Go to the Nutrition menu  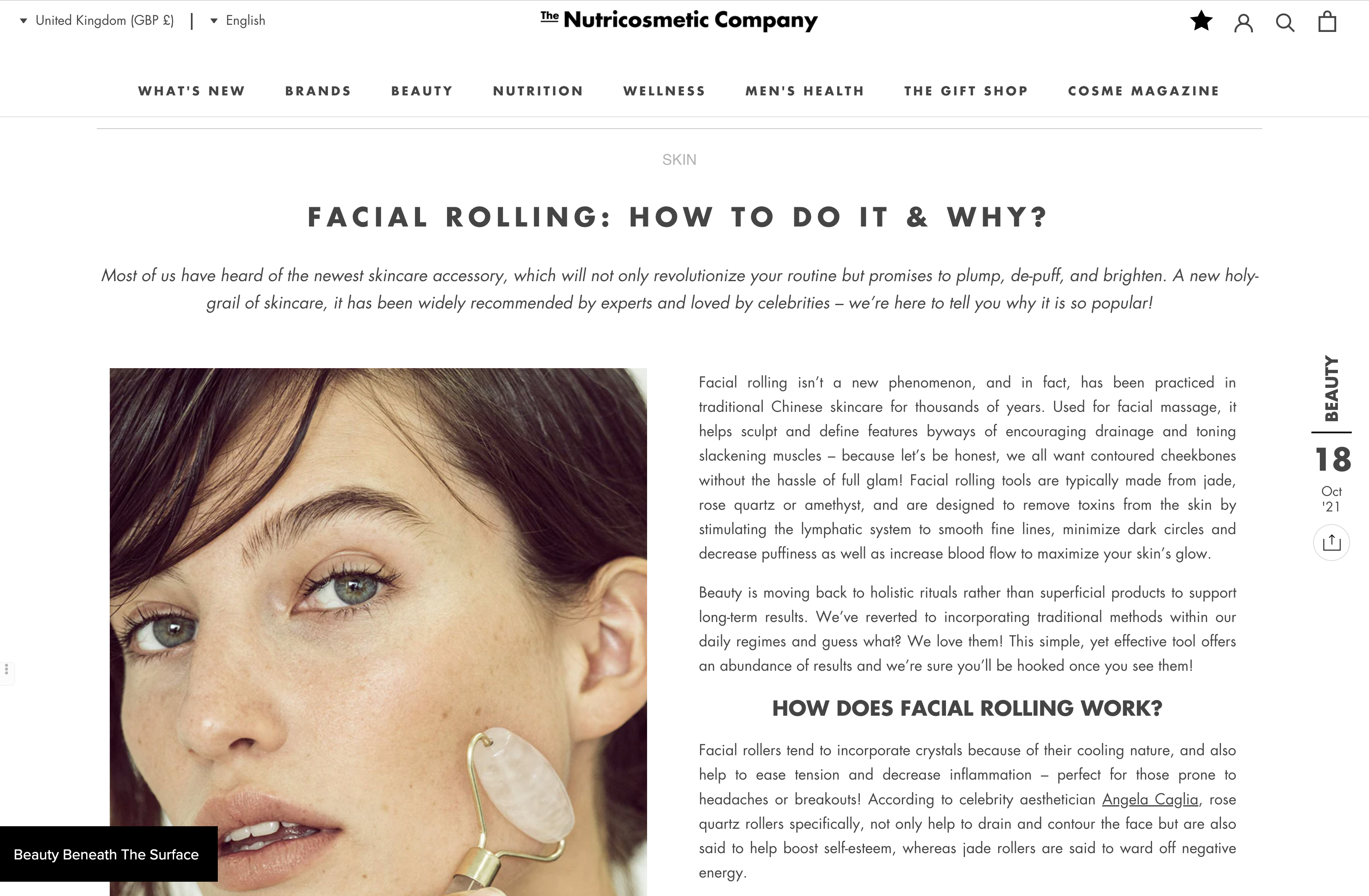(538, 91)
